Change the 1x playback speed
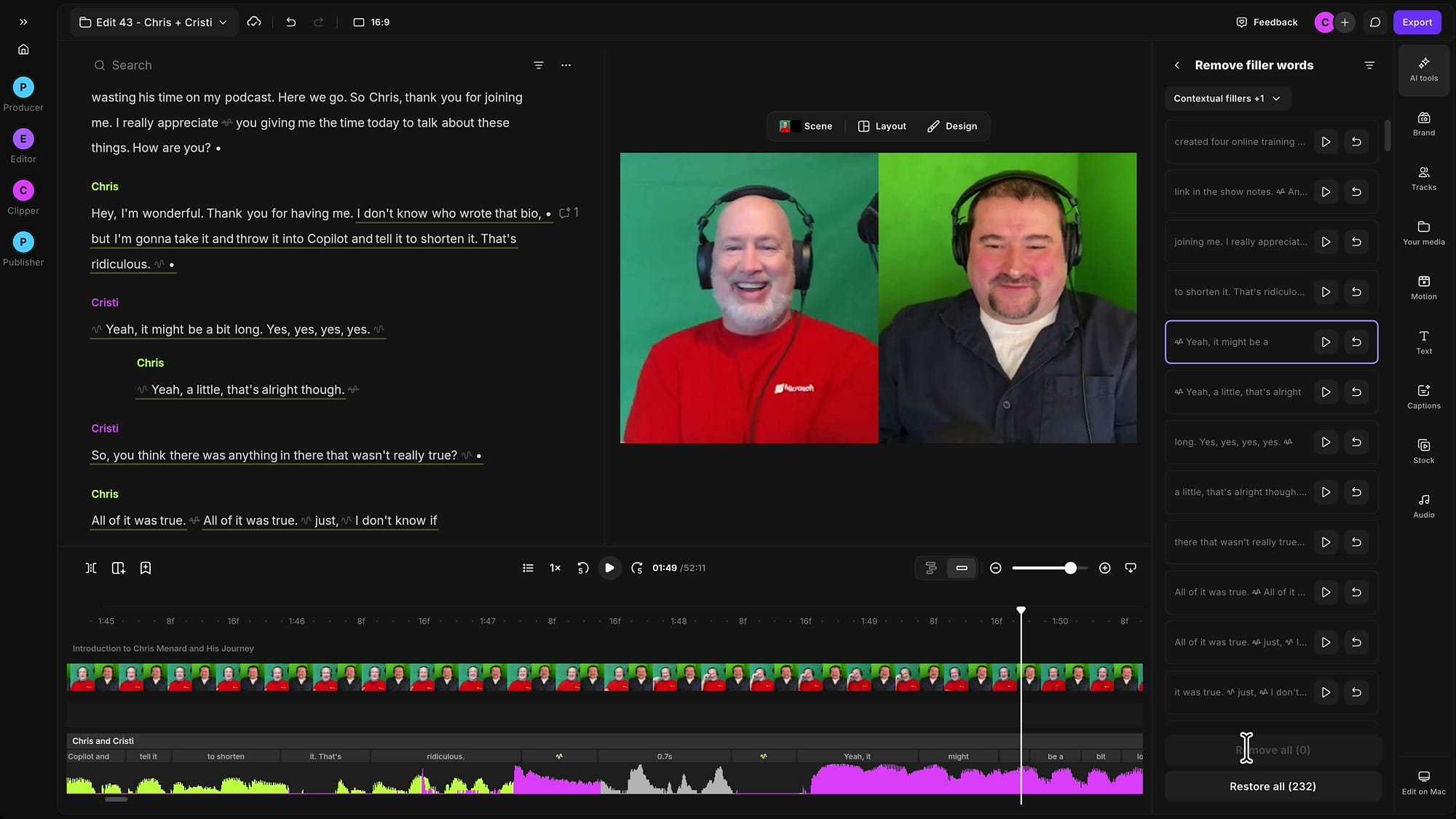 (555, 568)
